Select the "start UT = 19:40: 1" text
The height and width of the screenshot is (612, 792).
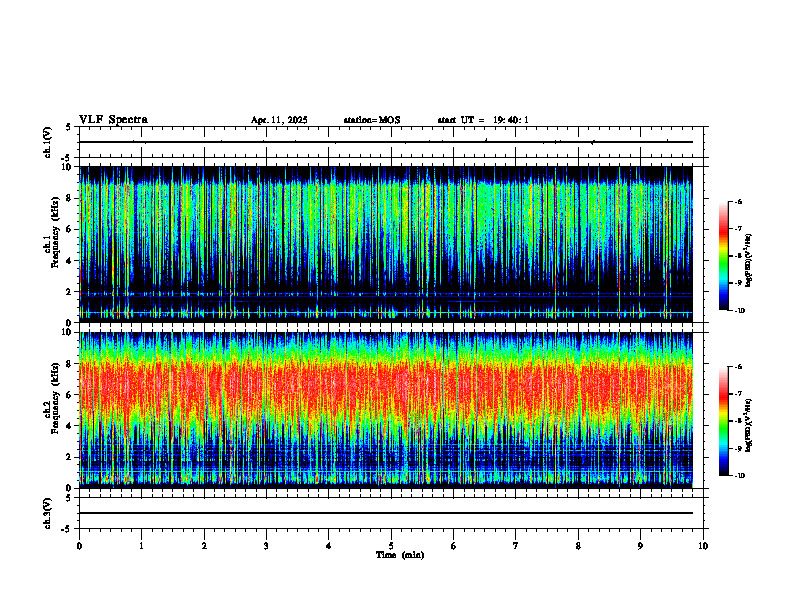(x=483, y=120)
